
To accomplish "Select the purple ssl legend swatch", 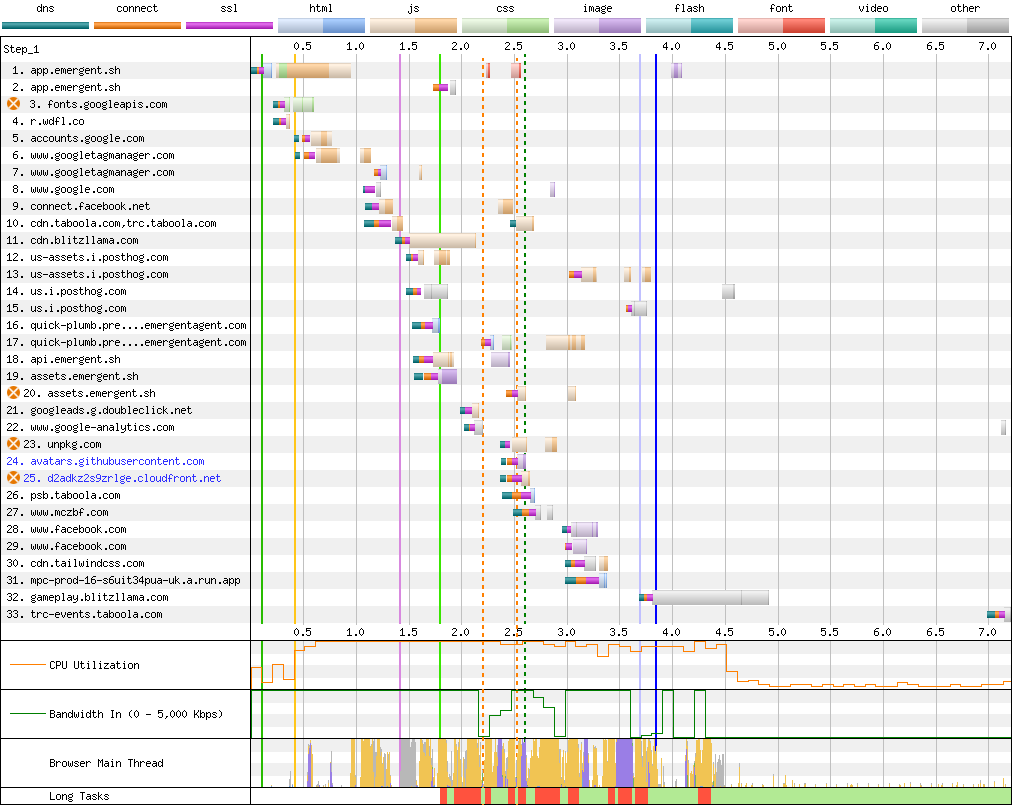I will (229, 25).
